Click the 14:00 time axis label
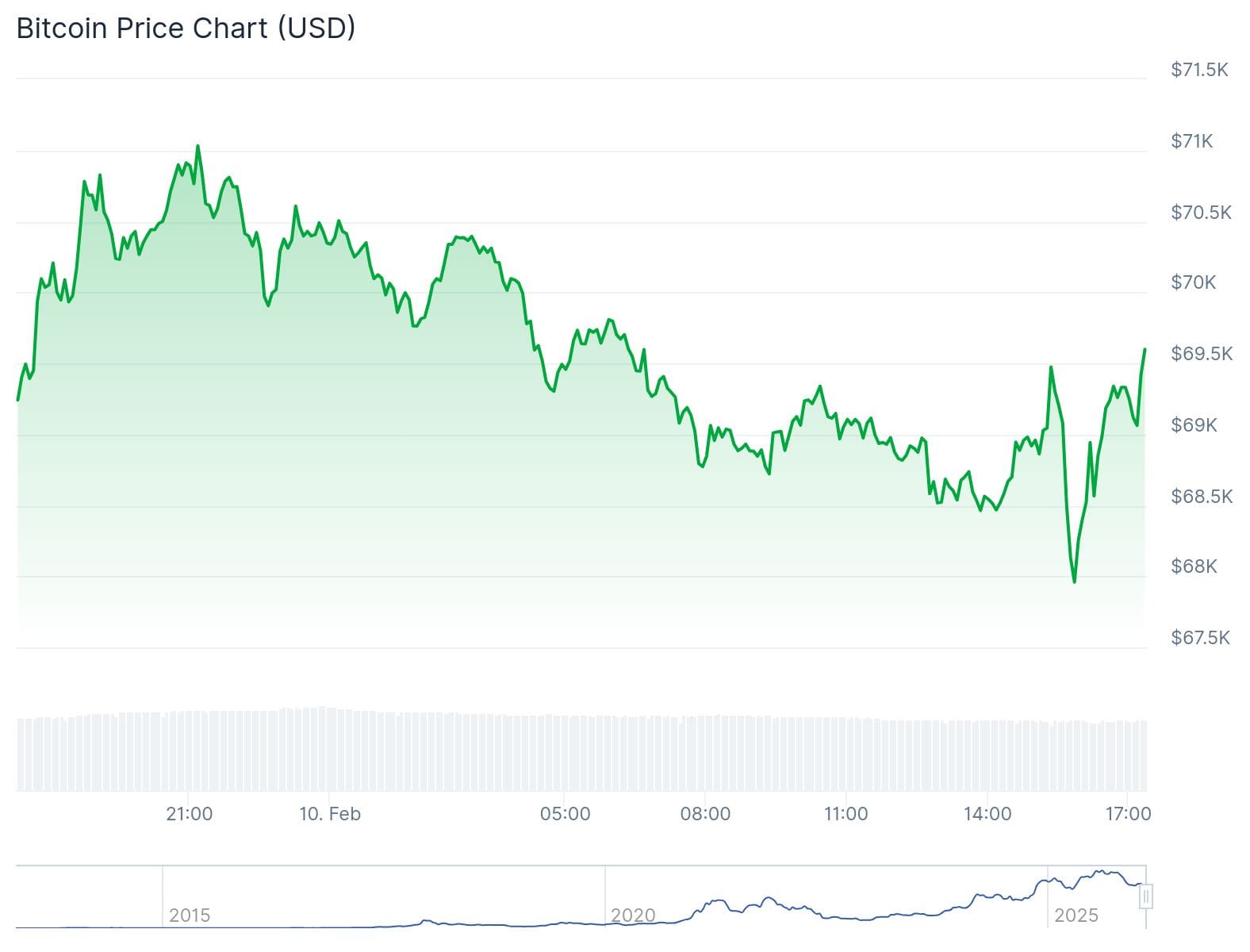The width and height of the screenshot is (1250, 952). tap(987, 814)
